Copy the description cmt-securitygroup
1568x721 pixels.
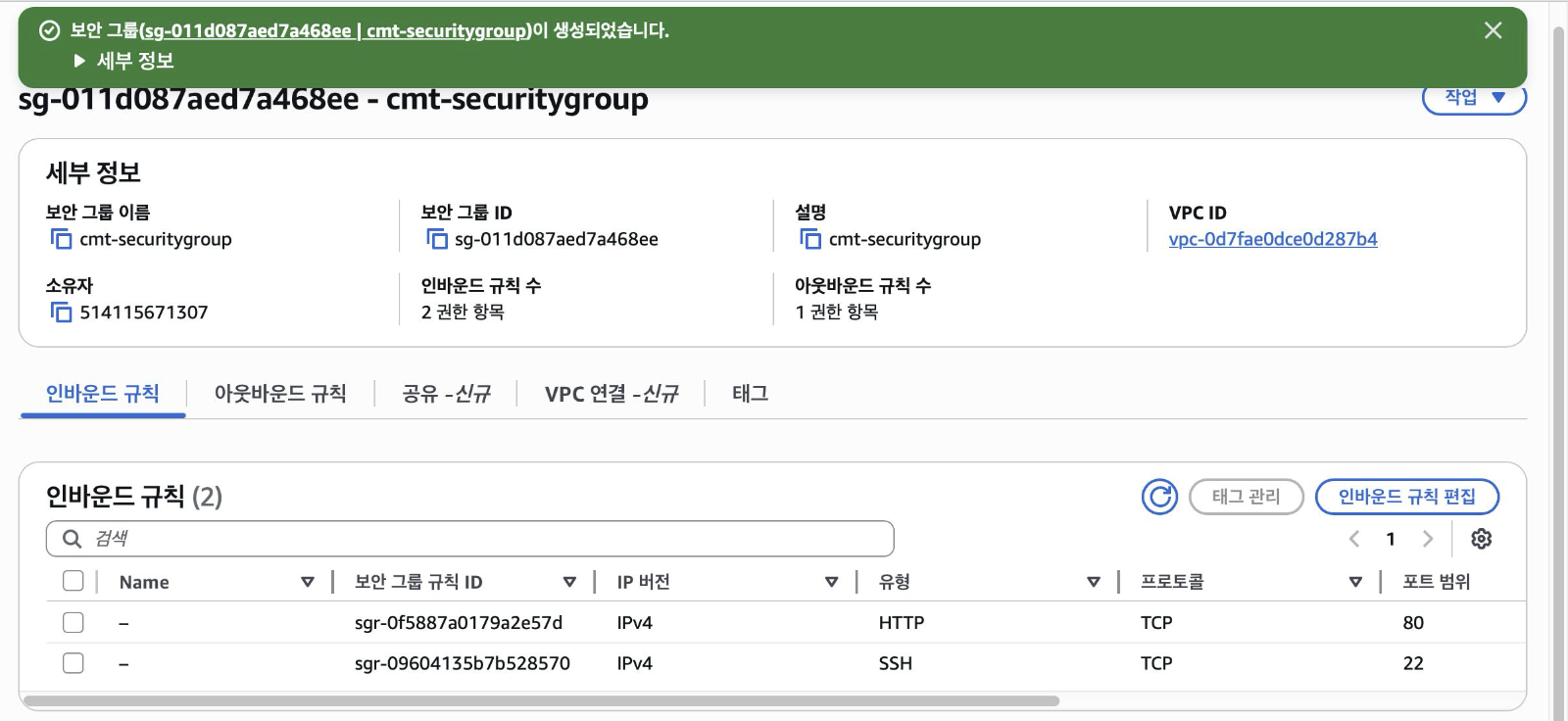coord(810,239)
